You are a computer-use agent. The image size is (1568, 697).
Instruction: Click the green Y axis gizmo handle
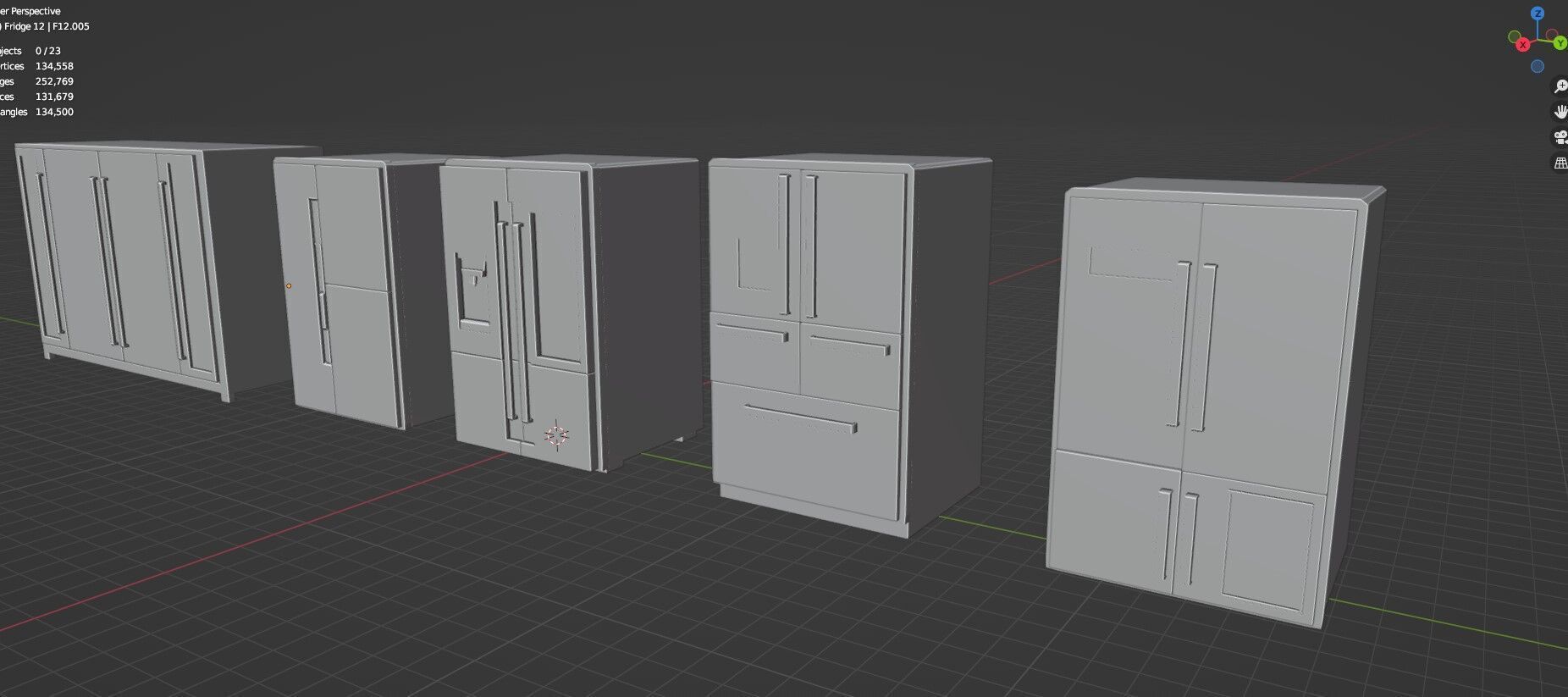pos(1560,44)
